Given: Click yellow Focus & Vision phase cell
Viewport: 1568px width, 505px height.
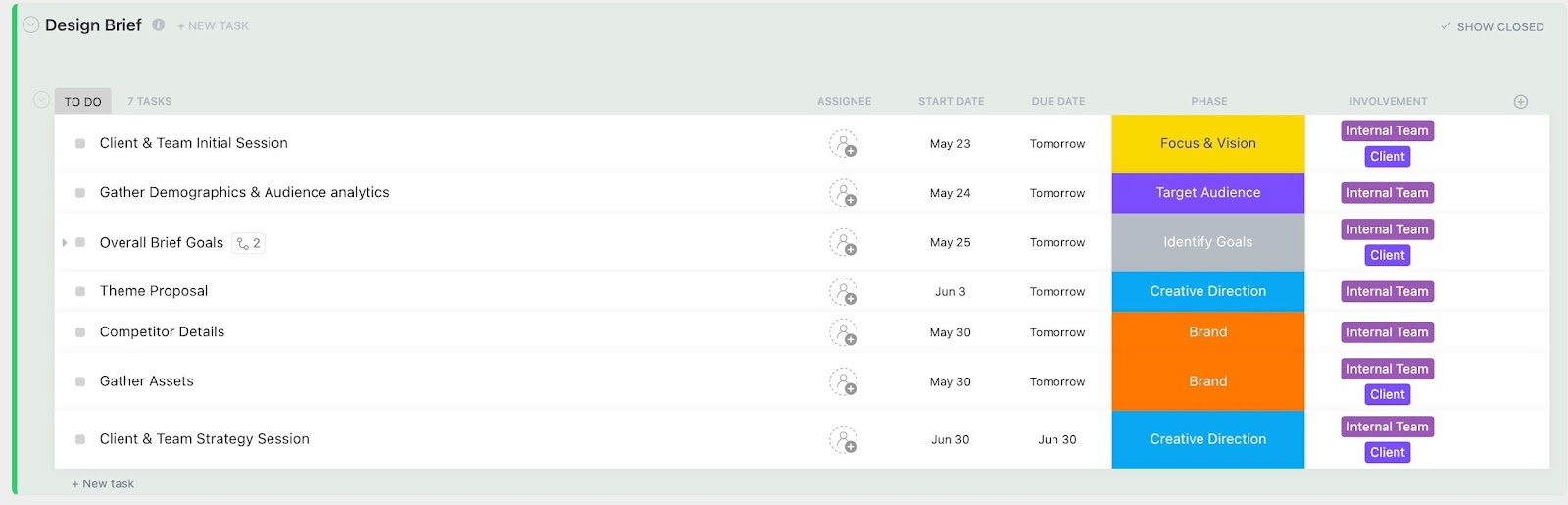Looking at the screenshot, I should point(1207,144).
